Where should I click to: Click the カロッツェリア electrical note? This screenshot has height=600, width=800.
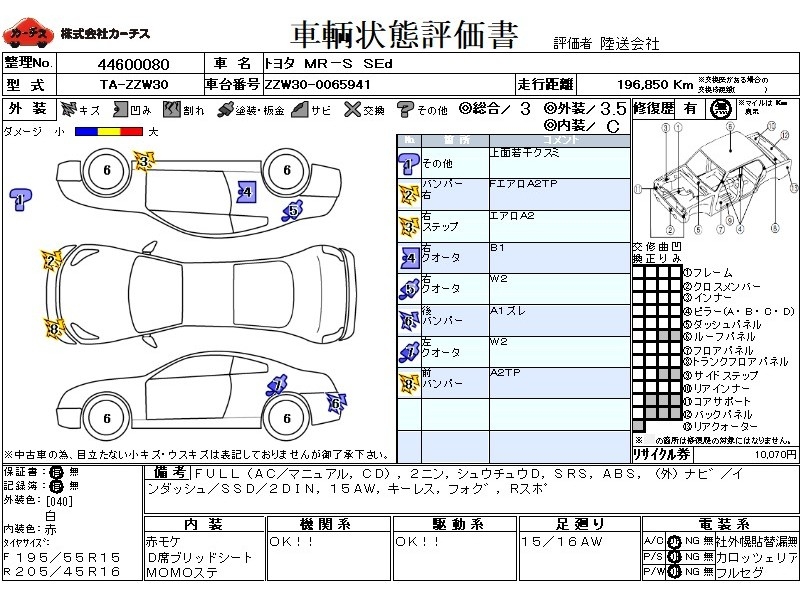[757, 557]
